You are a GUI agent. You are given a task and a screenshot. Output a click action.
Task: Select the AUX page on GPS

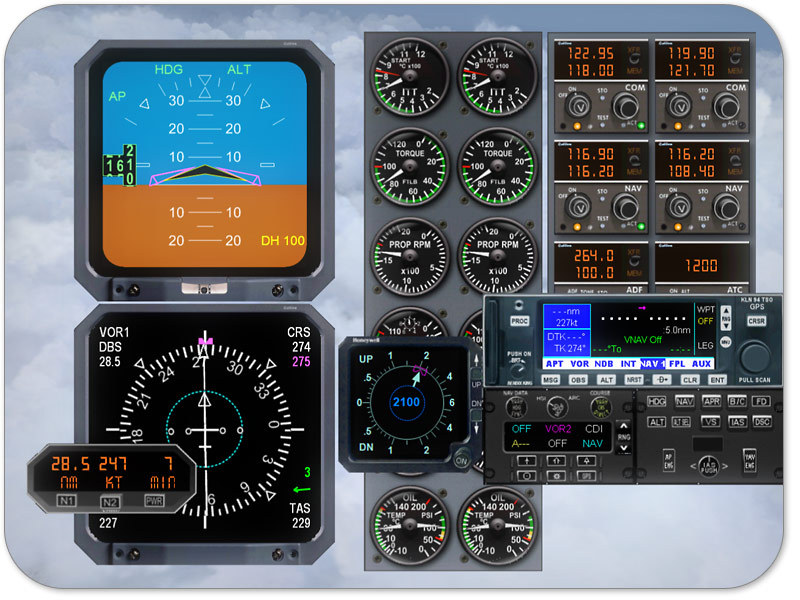[701, 364]
